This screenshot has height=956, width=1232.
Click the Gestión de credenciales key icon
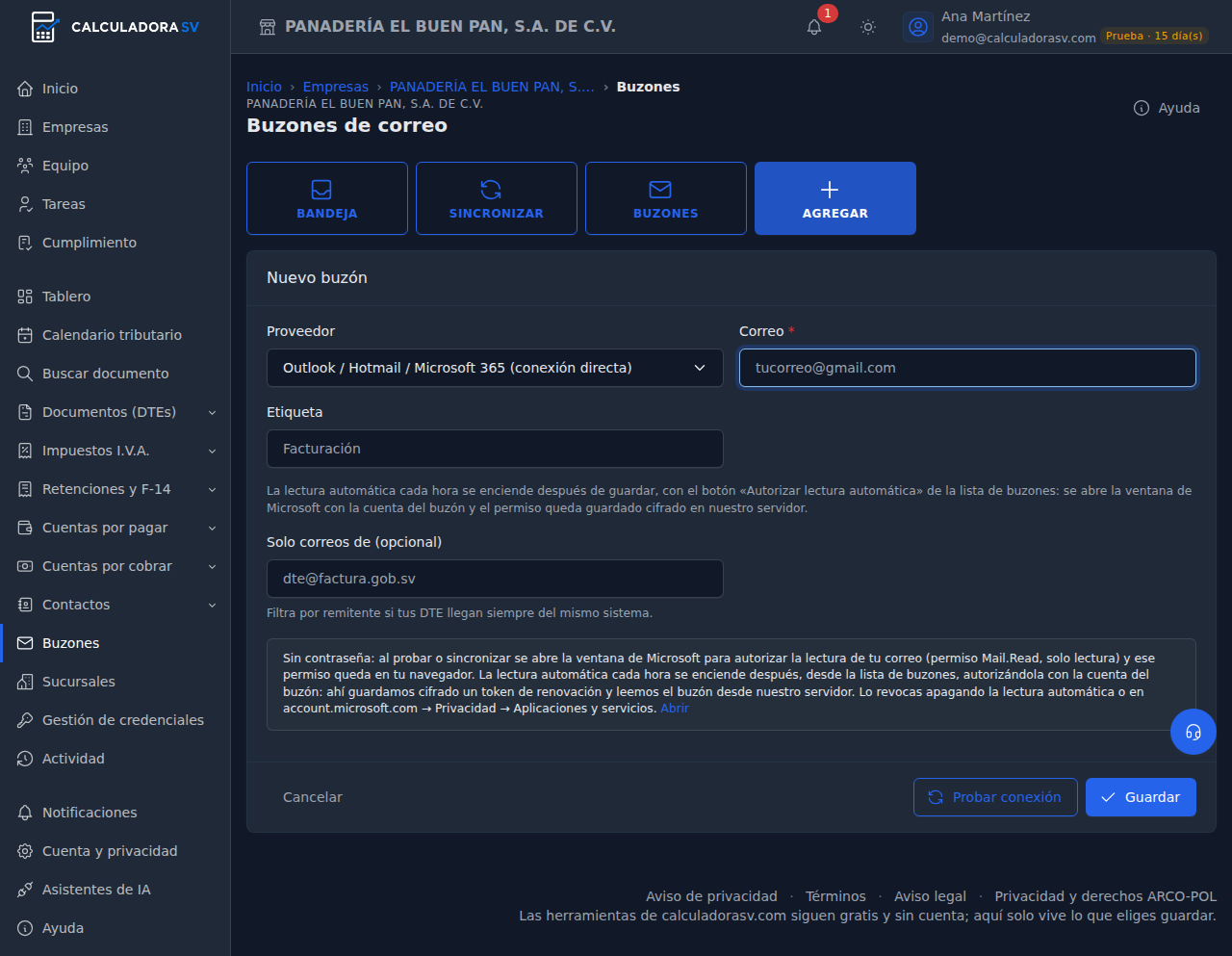click(x=25, y=720)
